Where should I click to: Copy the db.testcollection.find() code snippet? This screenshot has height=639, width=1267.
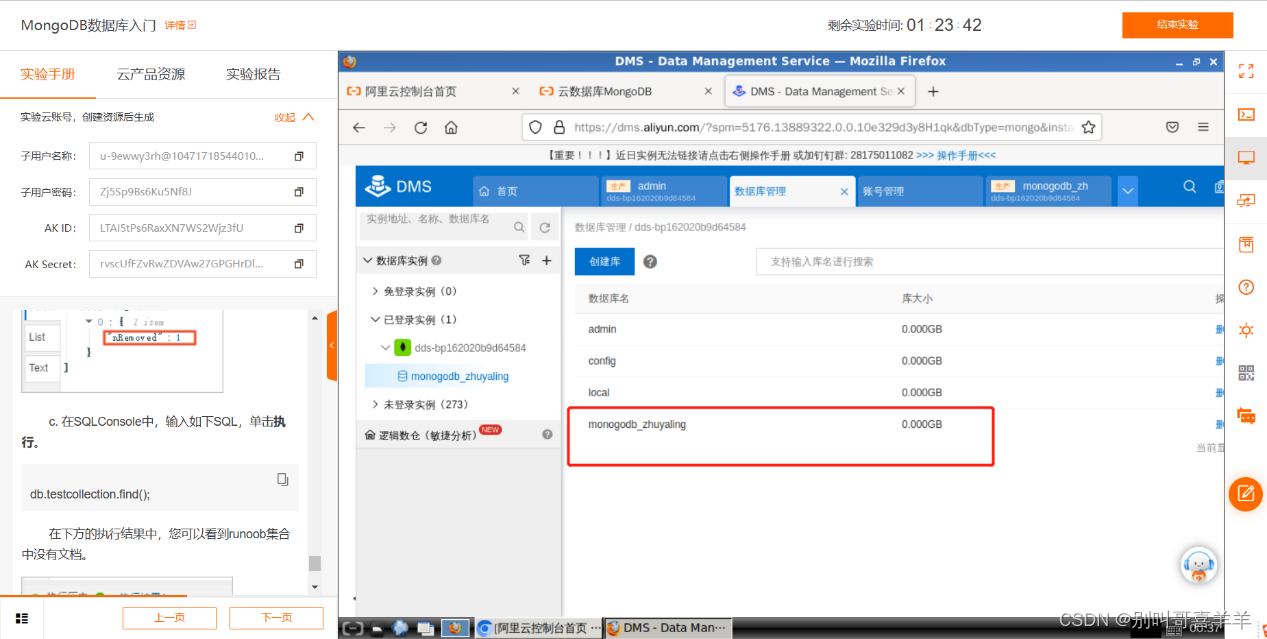(x=283, y=479)
